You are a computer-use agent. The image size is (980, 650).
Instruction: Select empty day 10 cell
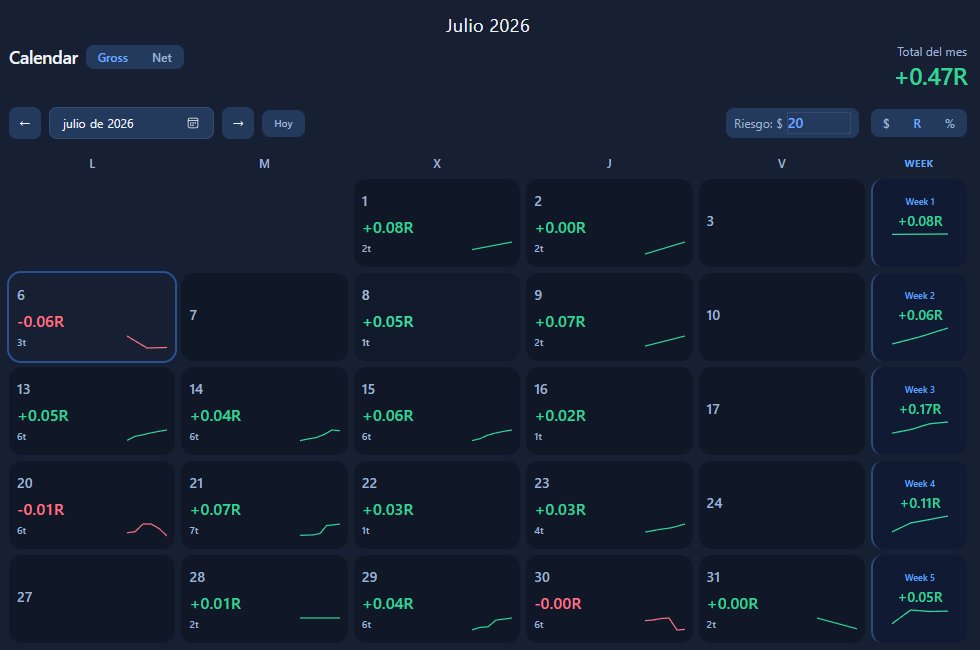[782, 317]
